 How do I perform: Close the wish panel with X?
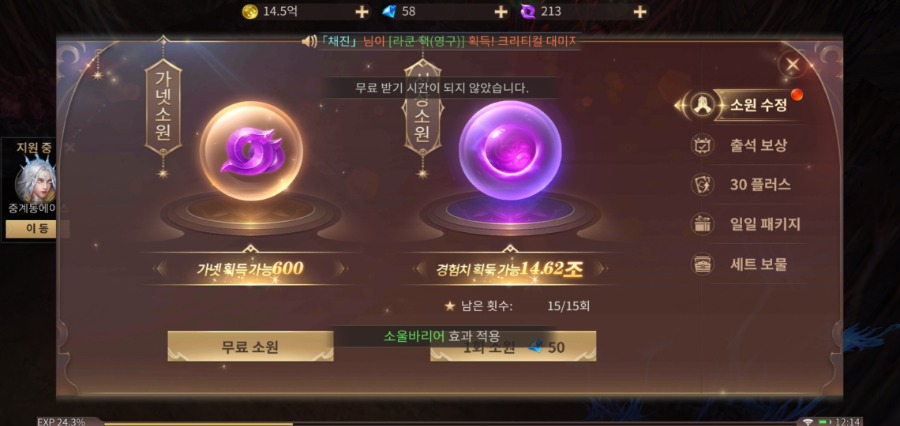793,65
